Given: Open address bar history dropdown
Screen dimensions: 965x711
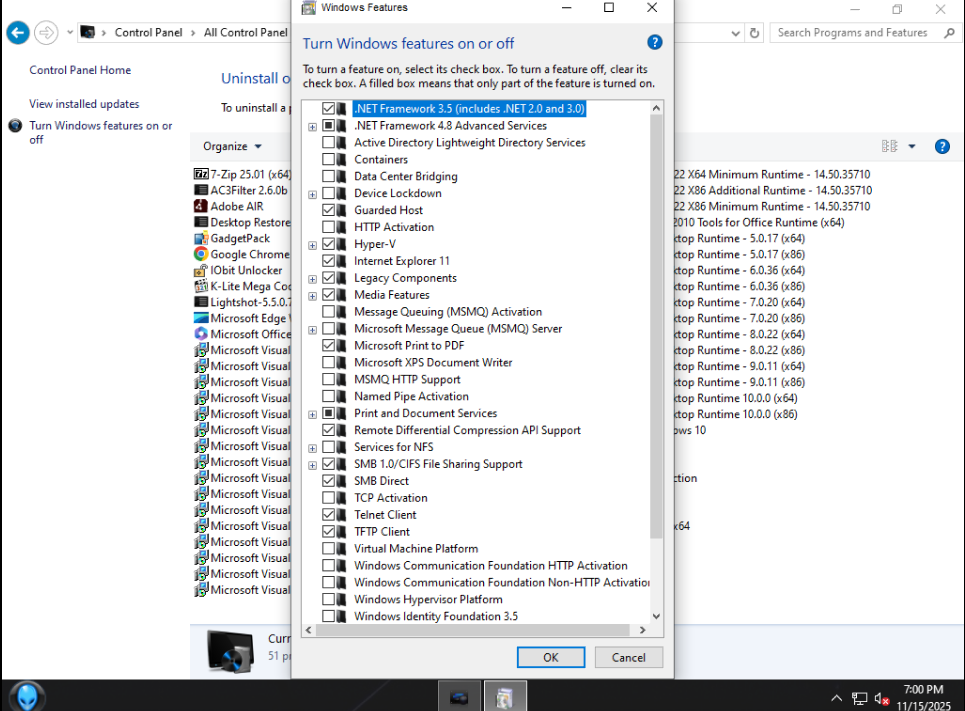Looking at the screenshot, I should tap(735, 33).
